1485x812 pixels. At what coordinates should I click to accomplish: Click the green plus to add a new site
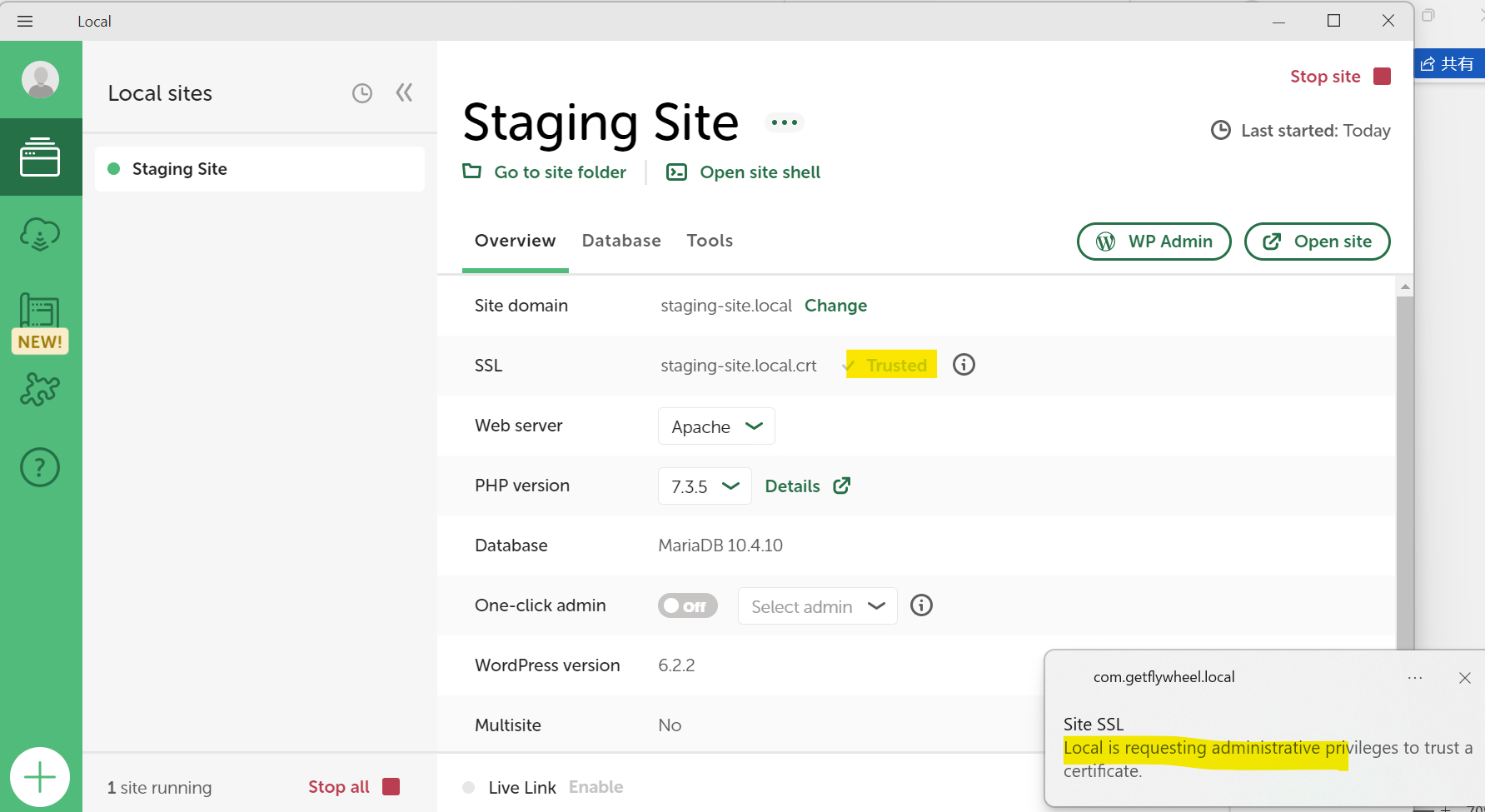coord(40,777)
